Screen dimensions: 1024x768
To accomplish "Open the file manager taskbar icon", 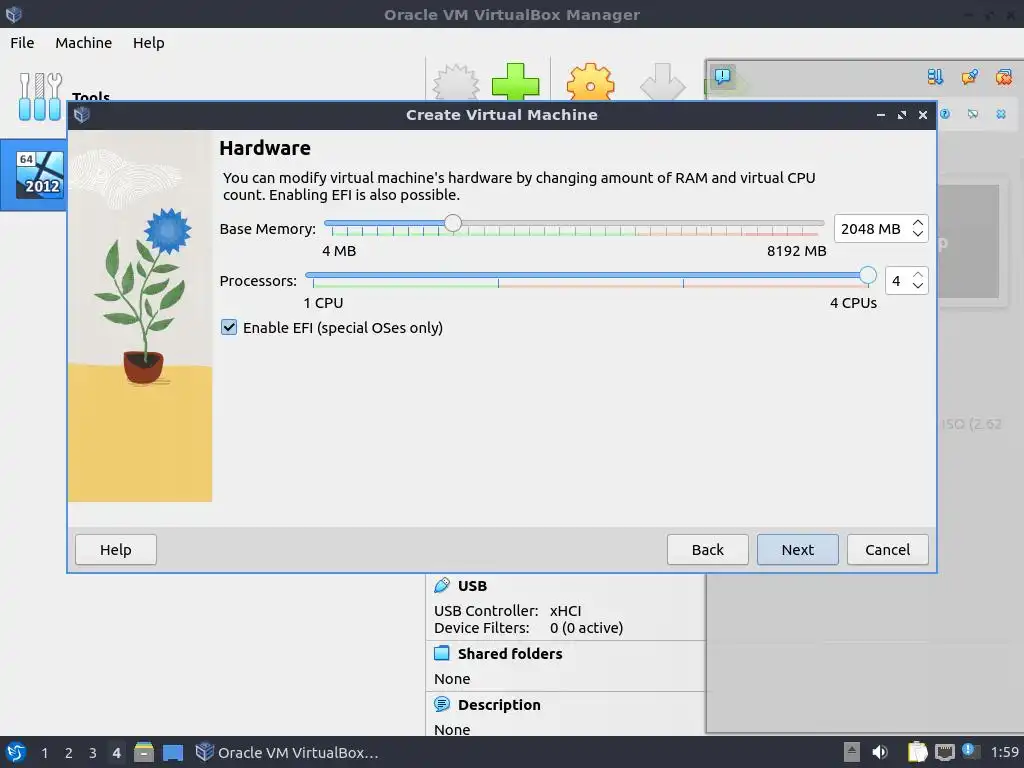I will click(144, 752).
